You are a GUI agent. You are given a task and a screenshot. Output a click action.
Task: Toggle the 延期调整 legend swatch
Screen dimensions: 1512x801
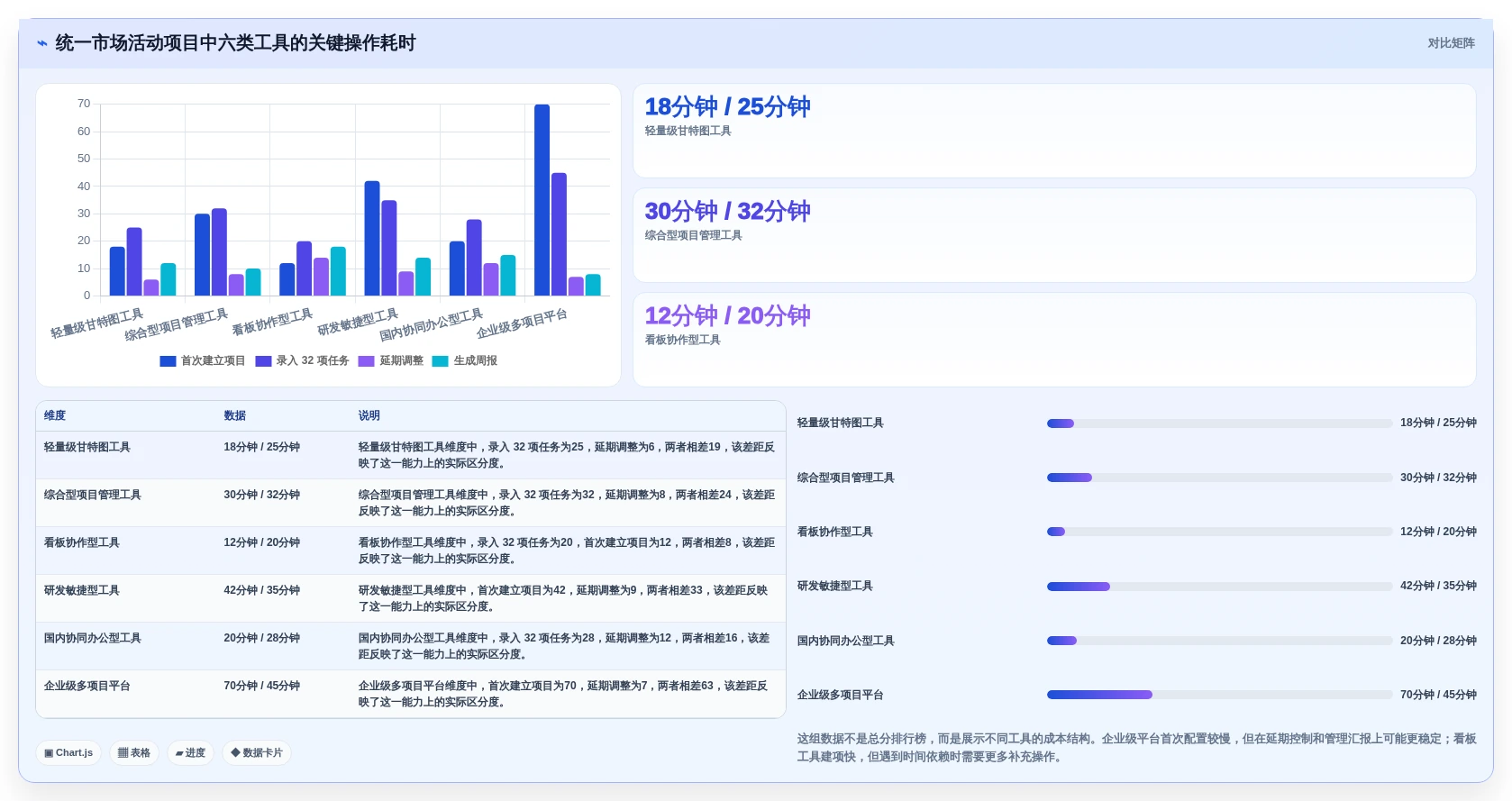[366, 361]
